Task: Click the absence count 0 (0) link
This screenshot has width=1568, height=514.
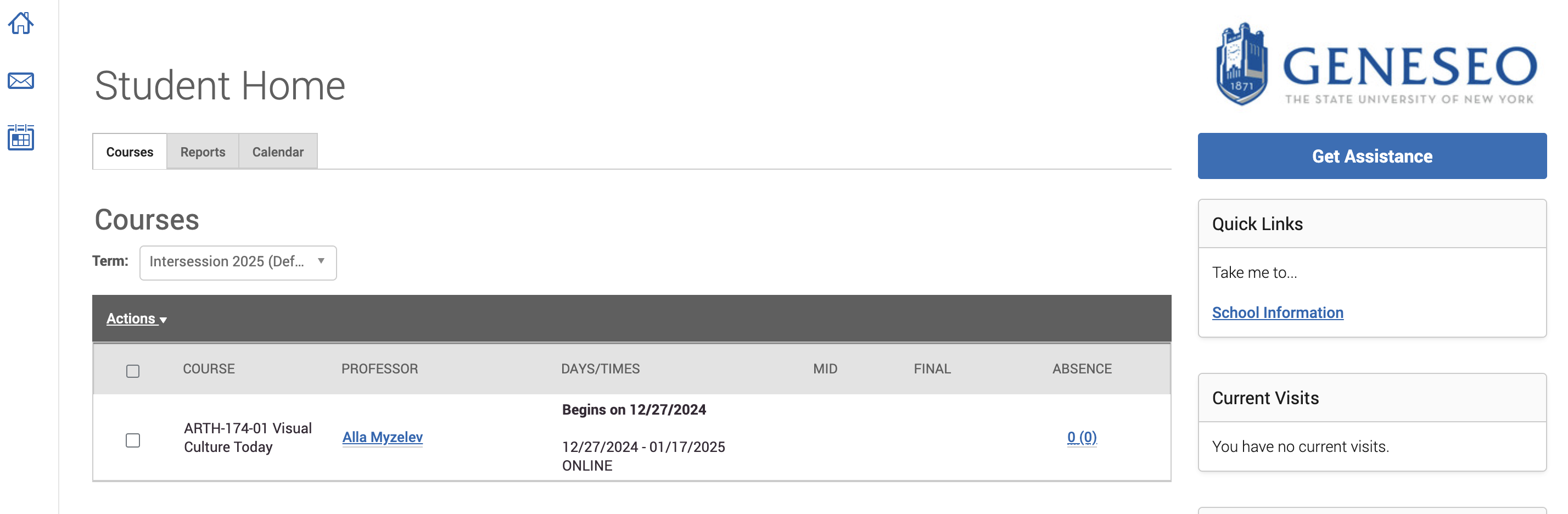Action: tap(1081, 437)
